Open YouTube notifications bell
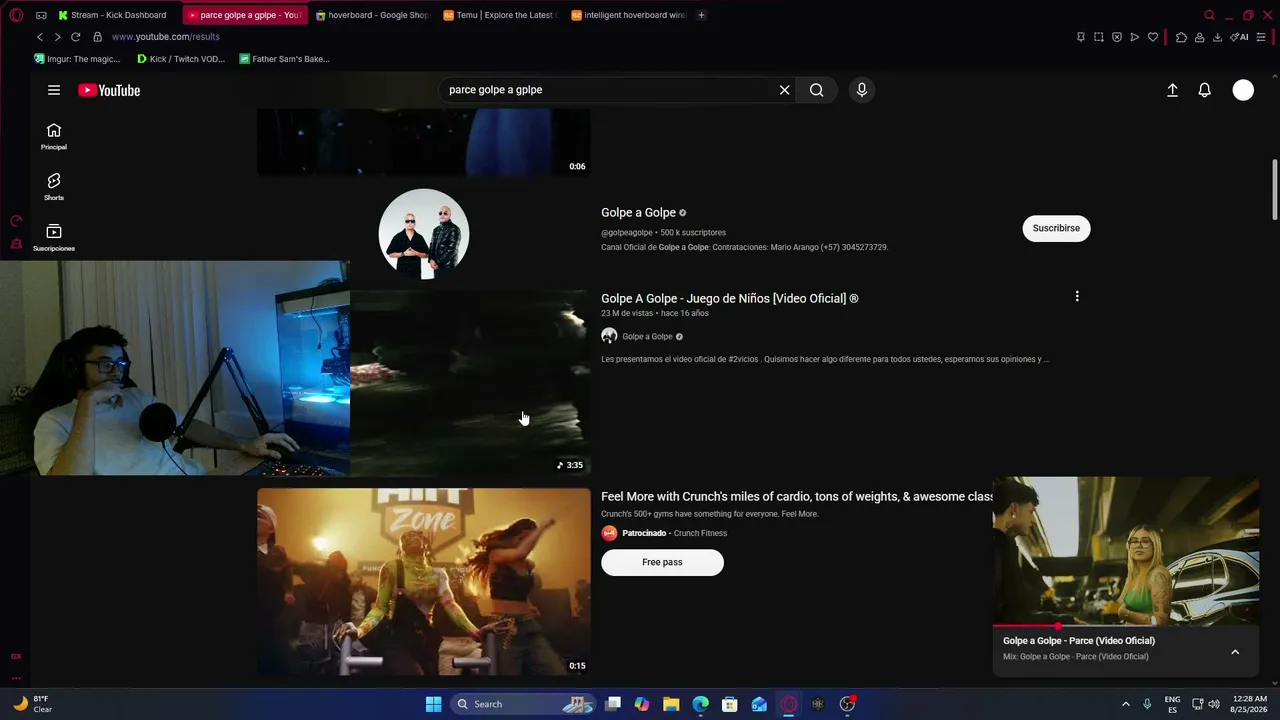This screenshot has height=720, width=1280. (1205, 90)
